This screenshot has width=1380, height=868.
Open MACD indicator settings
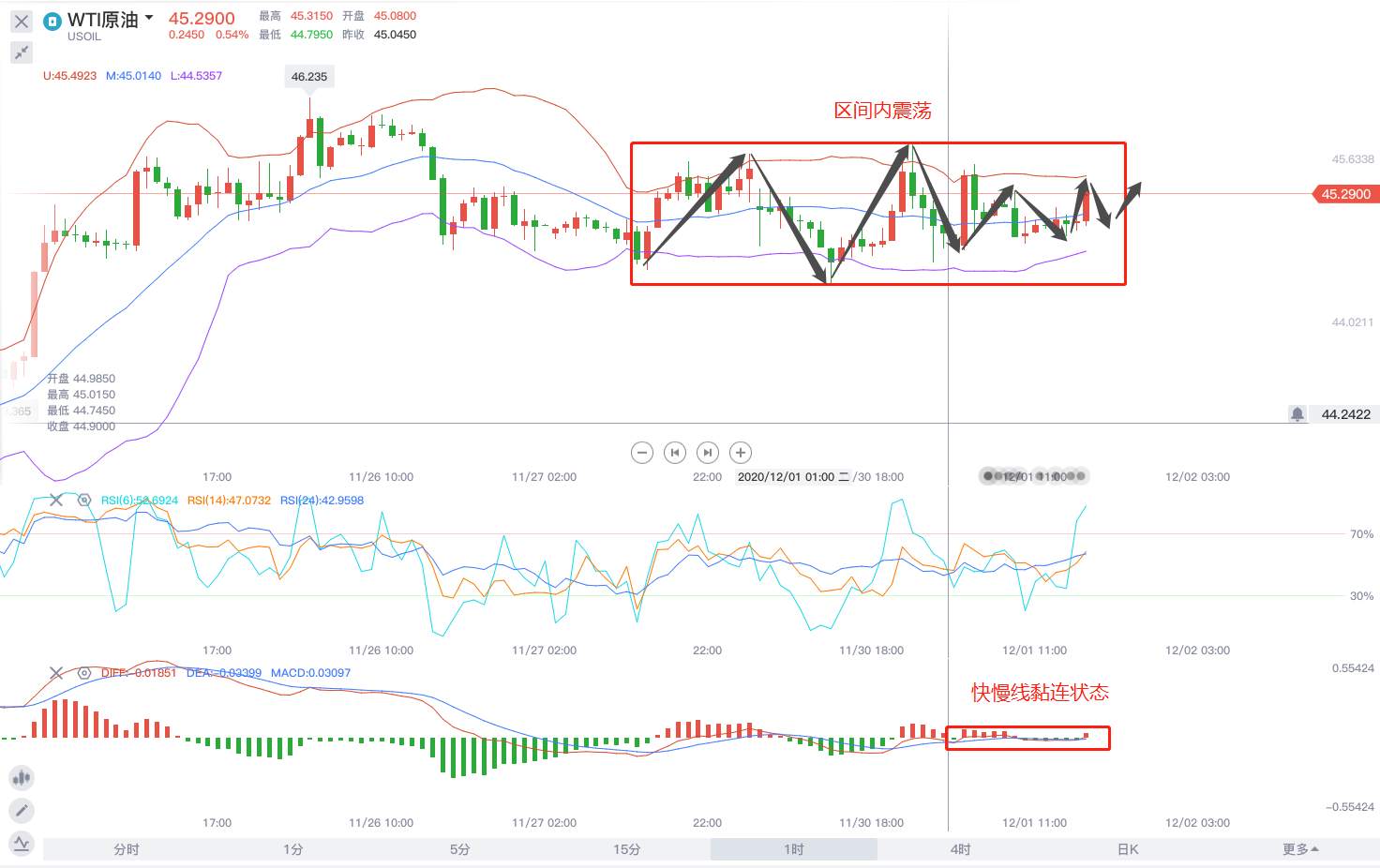pos(83,673)
